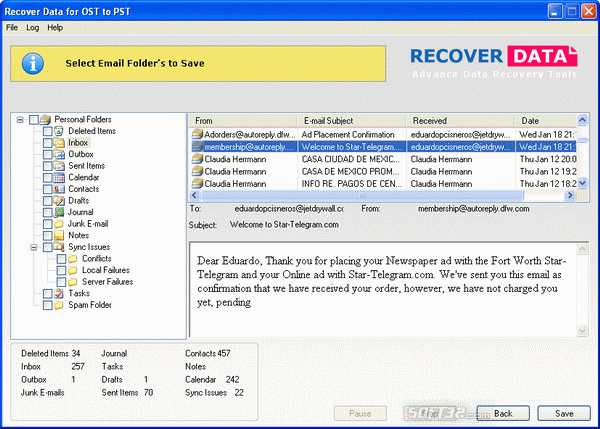Click message body scroll down arrow
The height and width of the screenshot is (429, 600).
pyautogui.click(x=582, y=330)
